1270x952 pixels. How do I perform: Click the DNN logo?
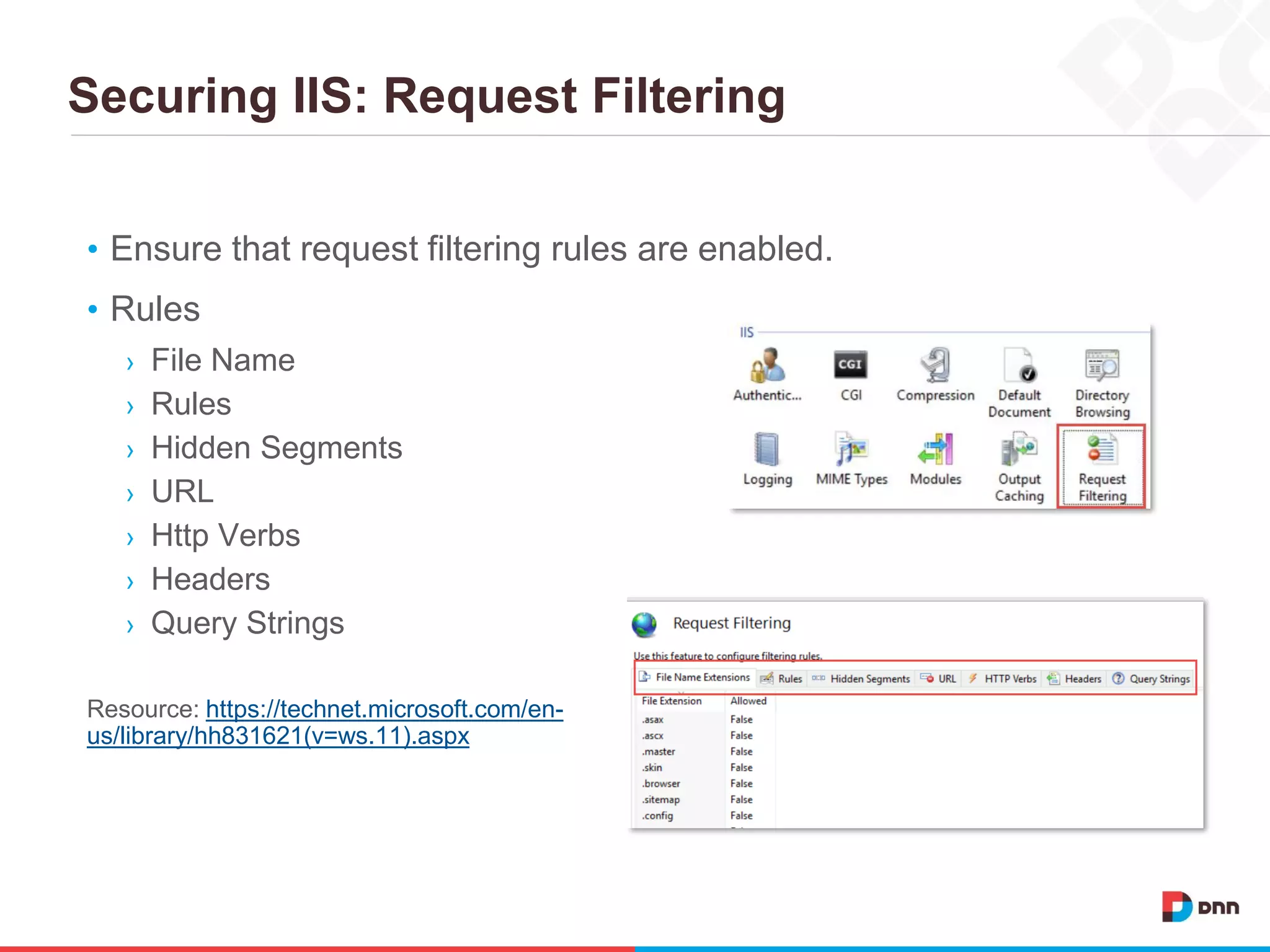1201,907
